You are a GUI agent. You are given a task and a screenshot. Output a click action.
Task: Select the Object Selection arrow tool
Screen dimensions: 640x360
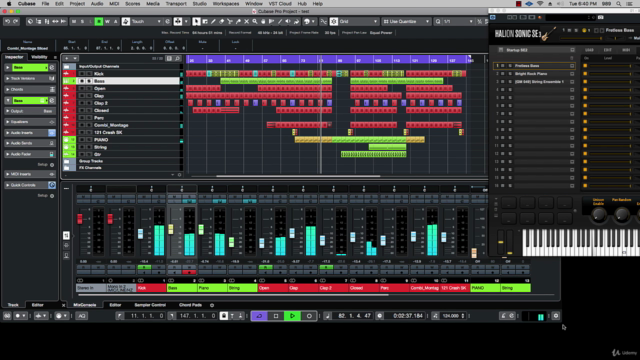196,21
